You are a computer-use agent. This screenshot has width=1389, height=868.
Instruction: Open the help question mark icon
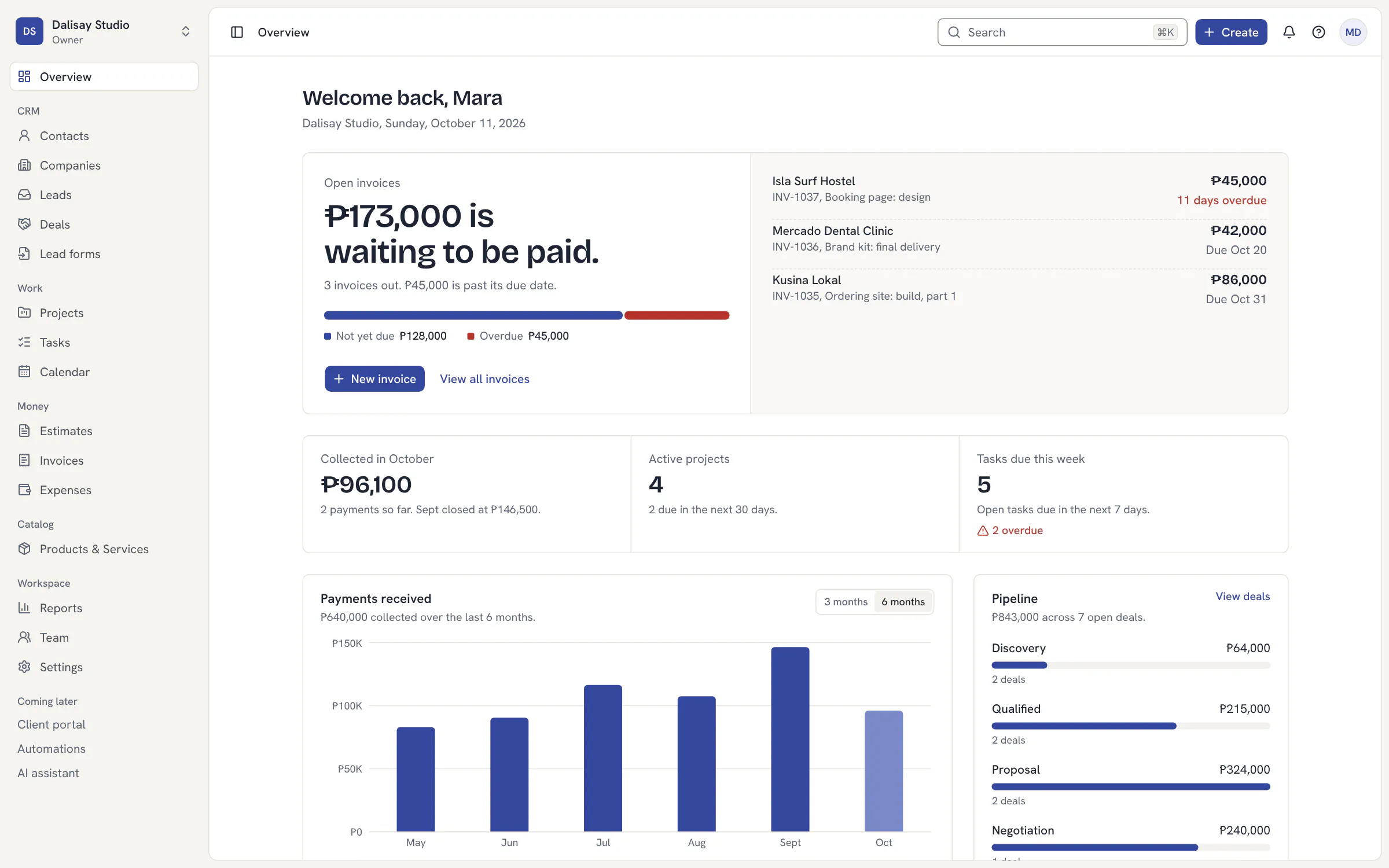1318,32
